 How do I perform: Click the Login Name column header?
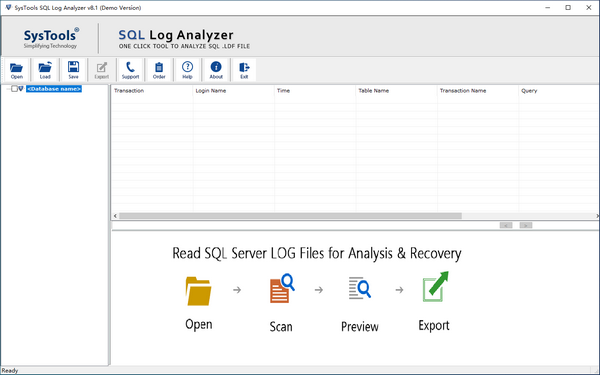[x=233, y=91]
